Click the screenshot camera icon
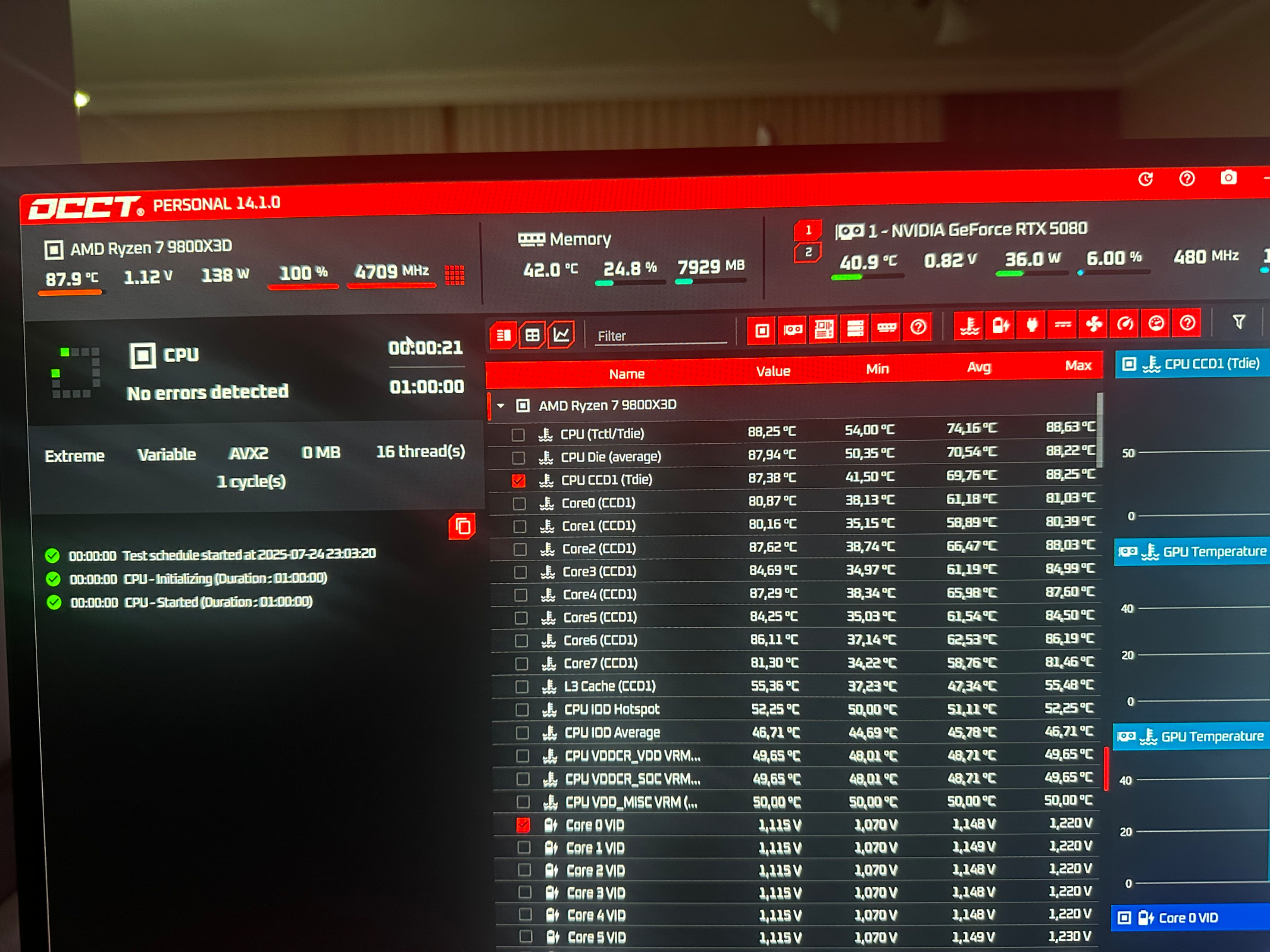The height and width of the screenshot is (952, 1270). point(1228,177)
